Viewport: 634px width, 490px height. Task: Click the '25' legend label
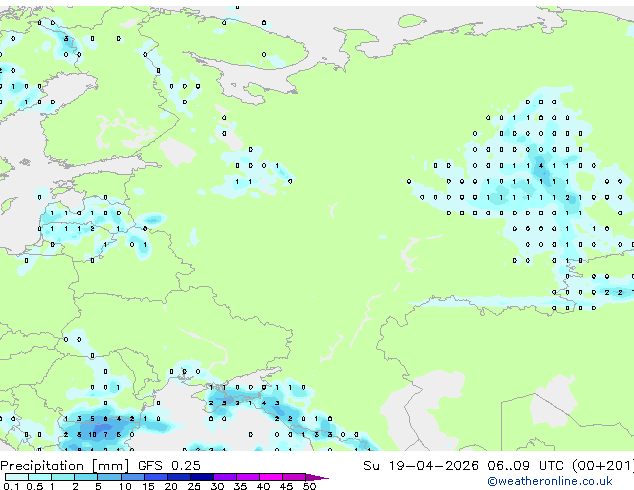point(194,486)
